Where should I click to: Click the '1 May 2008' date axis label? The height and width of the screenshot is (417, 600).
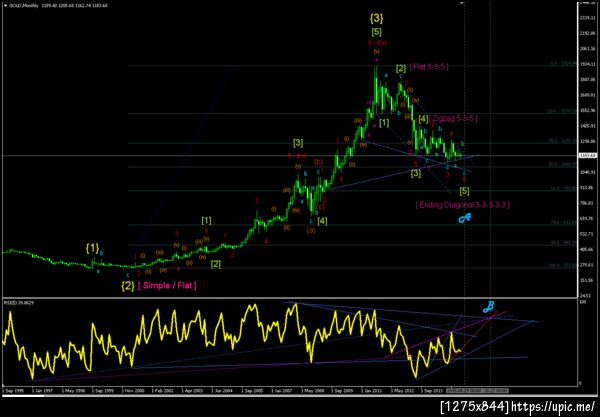[x=312, y=391]
